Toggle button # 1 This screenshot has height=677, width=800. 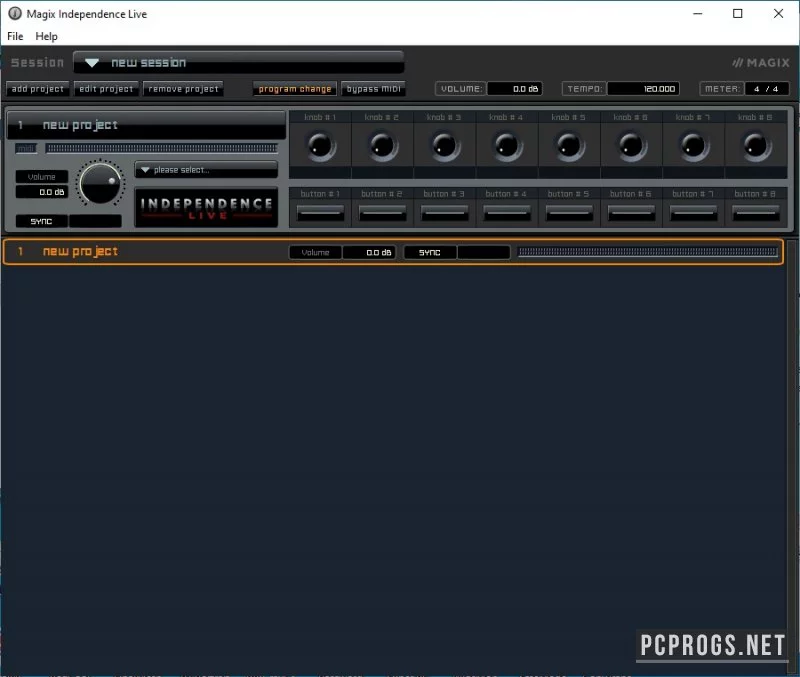pyautogui.click(x=320, y=213)
